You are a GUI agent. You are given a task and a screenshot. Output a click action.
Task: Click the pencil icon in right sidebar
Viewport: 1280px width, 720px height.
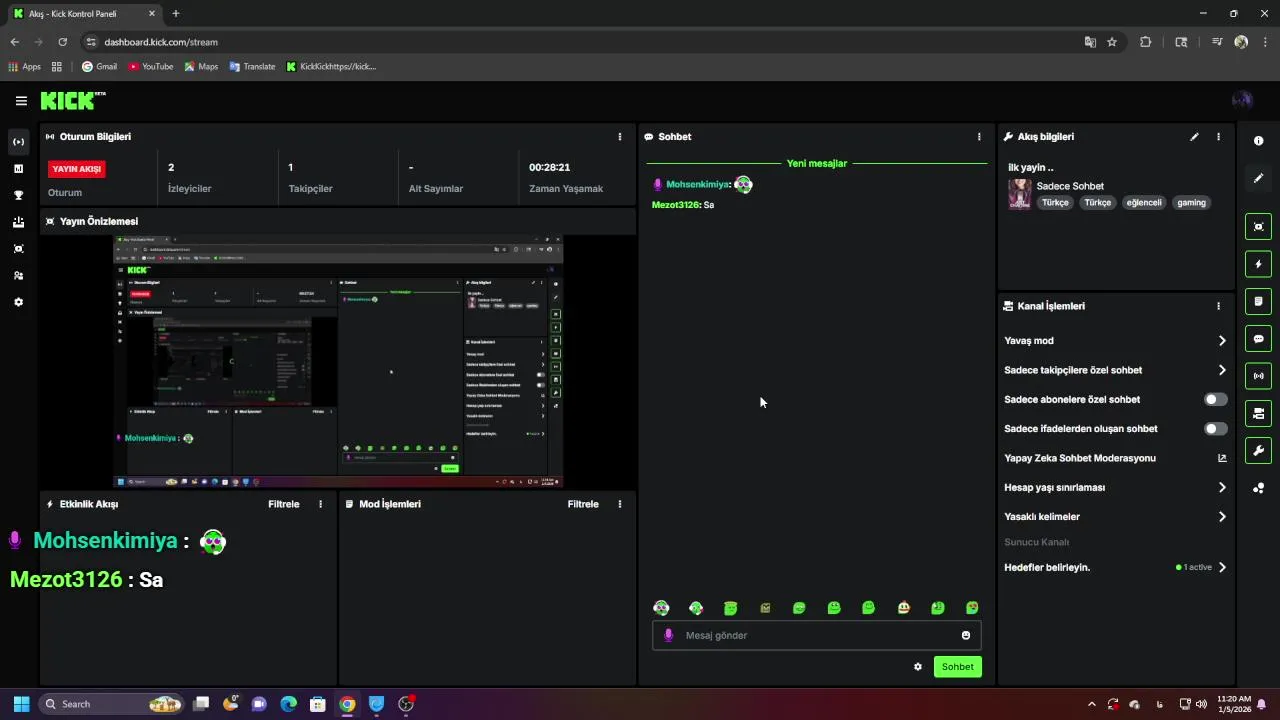[1258, 178]
